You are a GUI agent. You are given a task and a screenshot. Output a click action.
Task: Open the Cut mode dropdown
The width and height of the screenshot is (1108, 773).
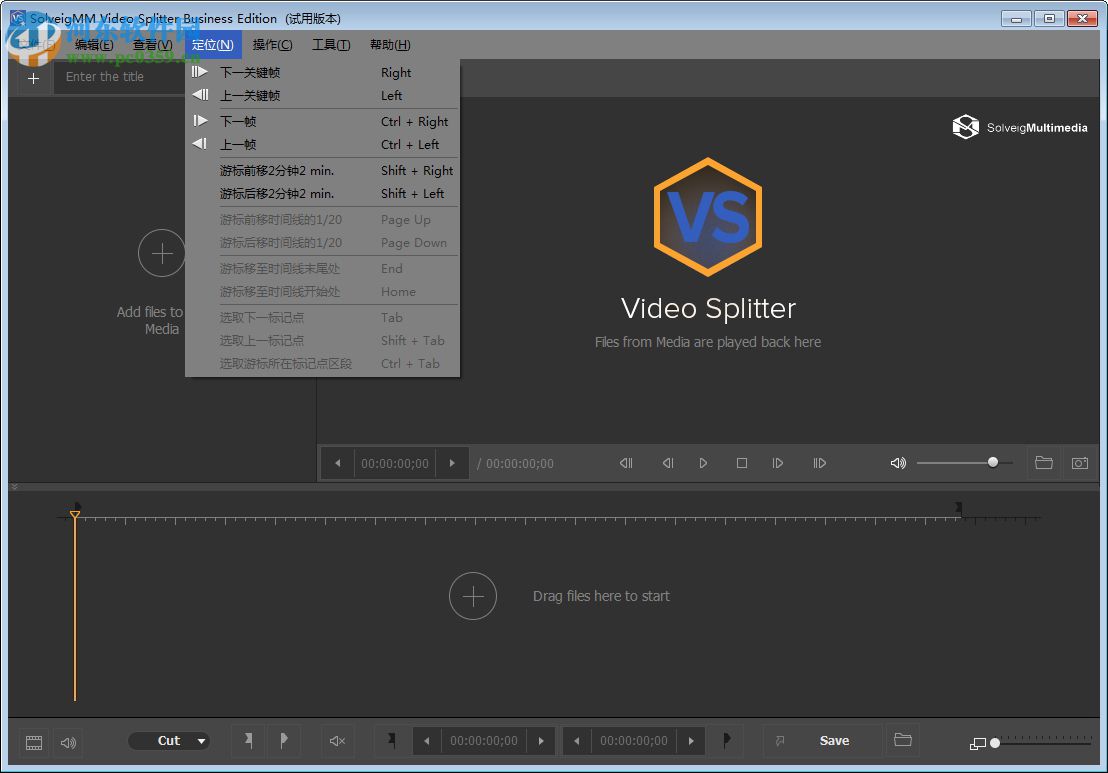(x=169, y=740)
